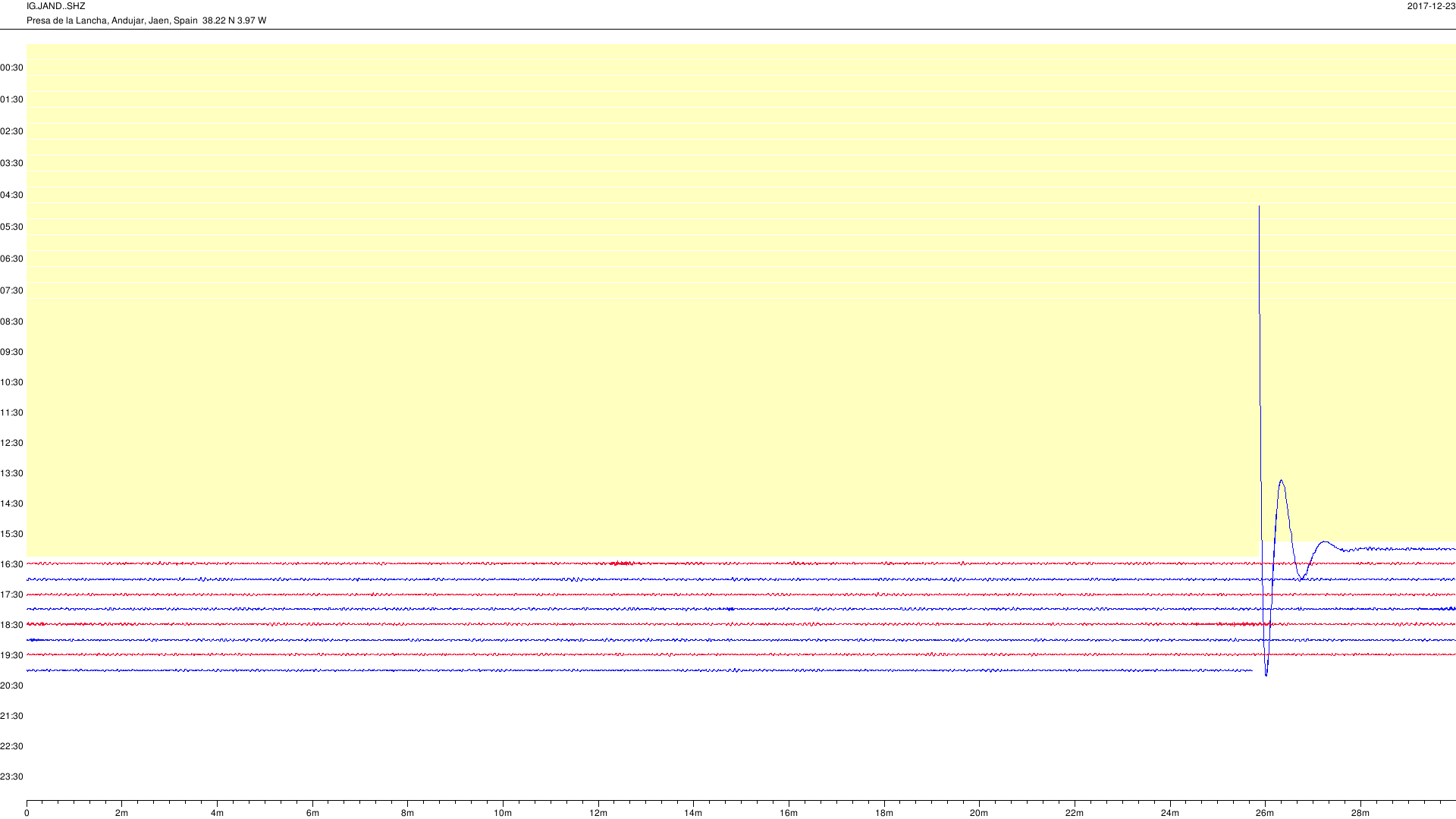Click the 08:30 time row label
1456x819 pixels.
[11, 322]
